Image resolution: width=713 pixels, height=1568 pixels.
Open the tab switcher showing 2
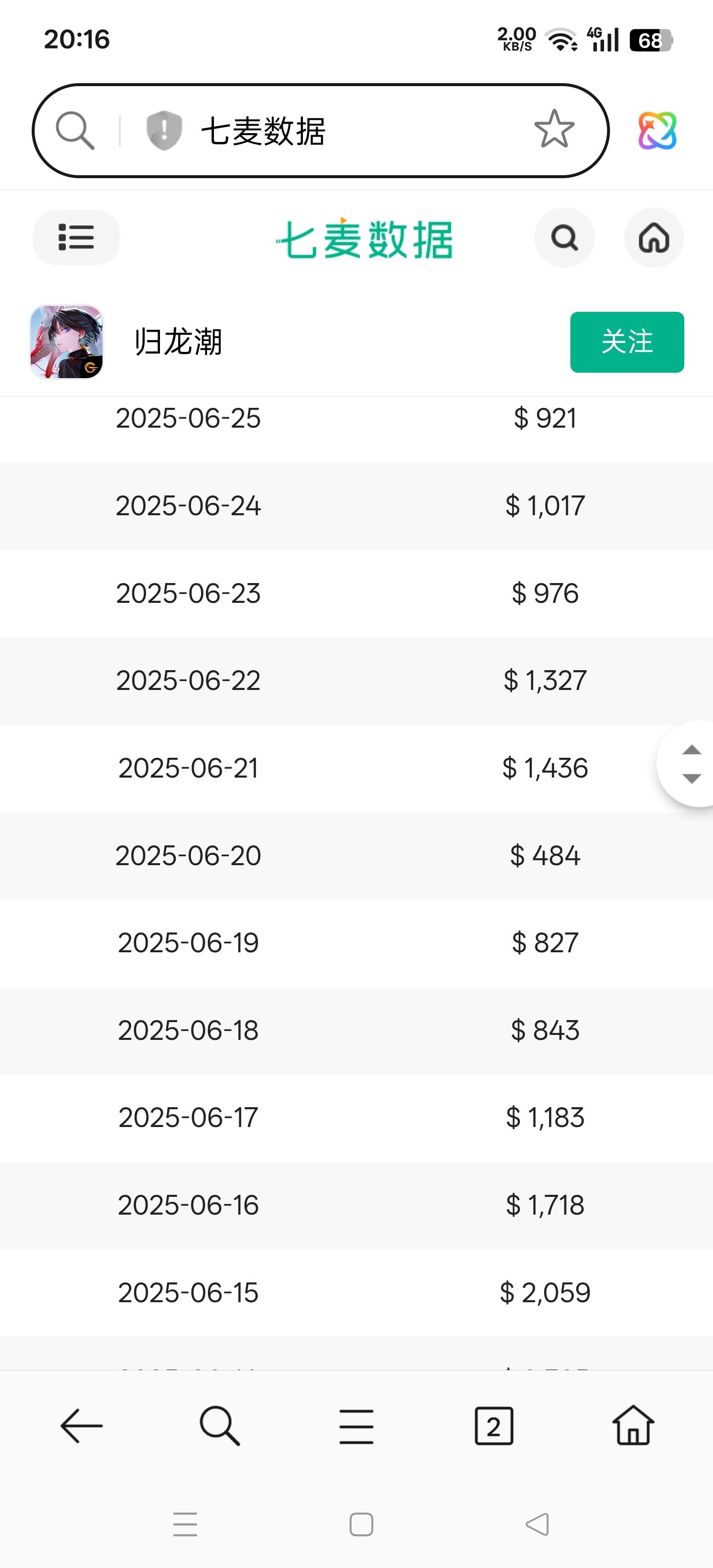[x=494, y=1425]
